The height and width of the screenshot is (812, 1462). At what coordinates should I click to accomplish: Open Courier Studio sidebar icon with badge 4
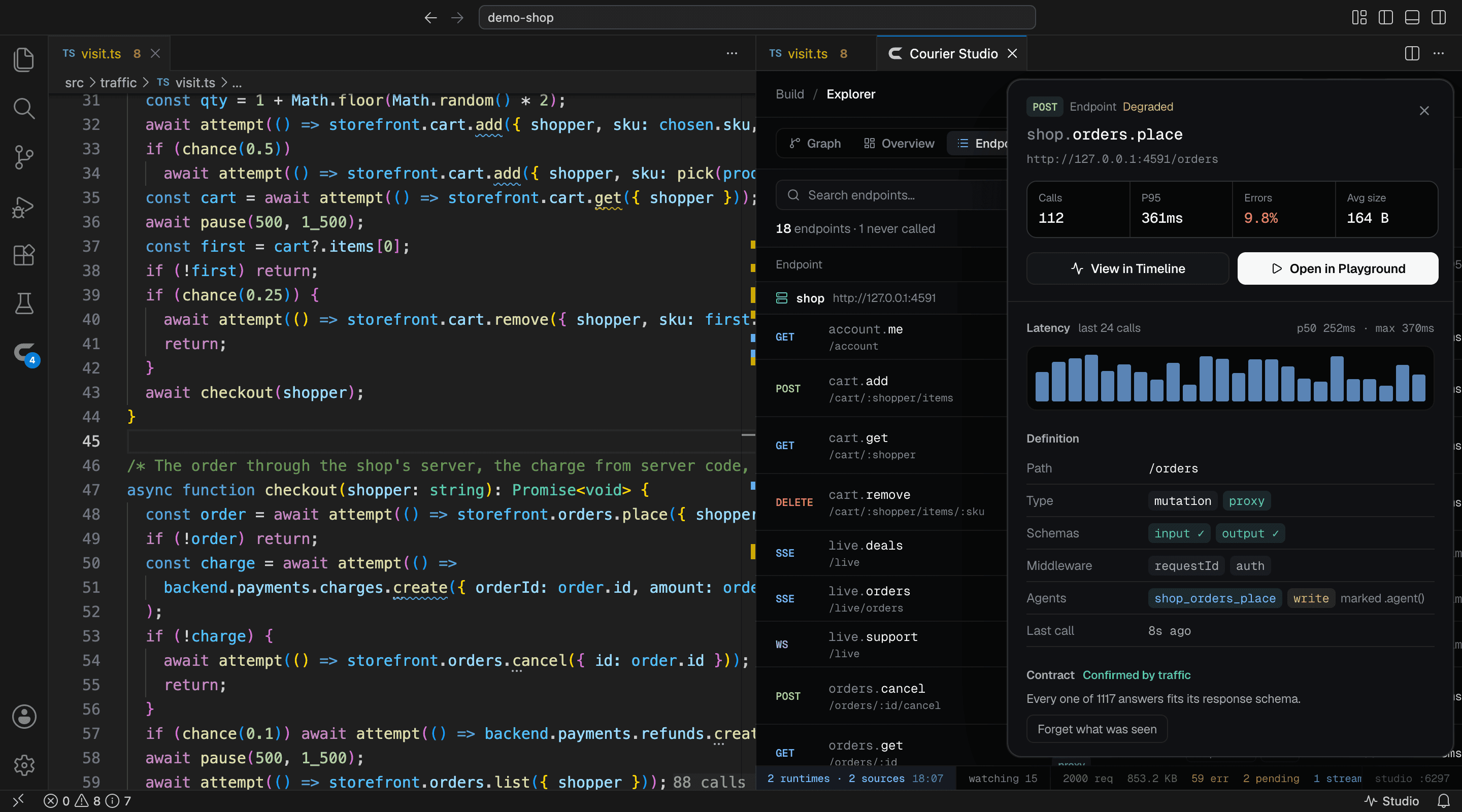[x=25, y=354]
